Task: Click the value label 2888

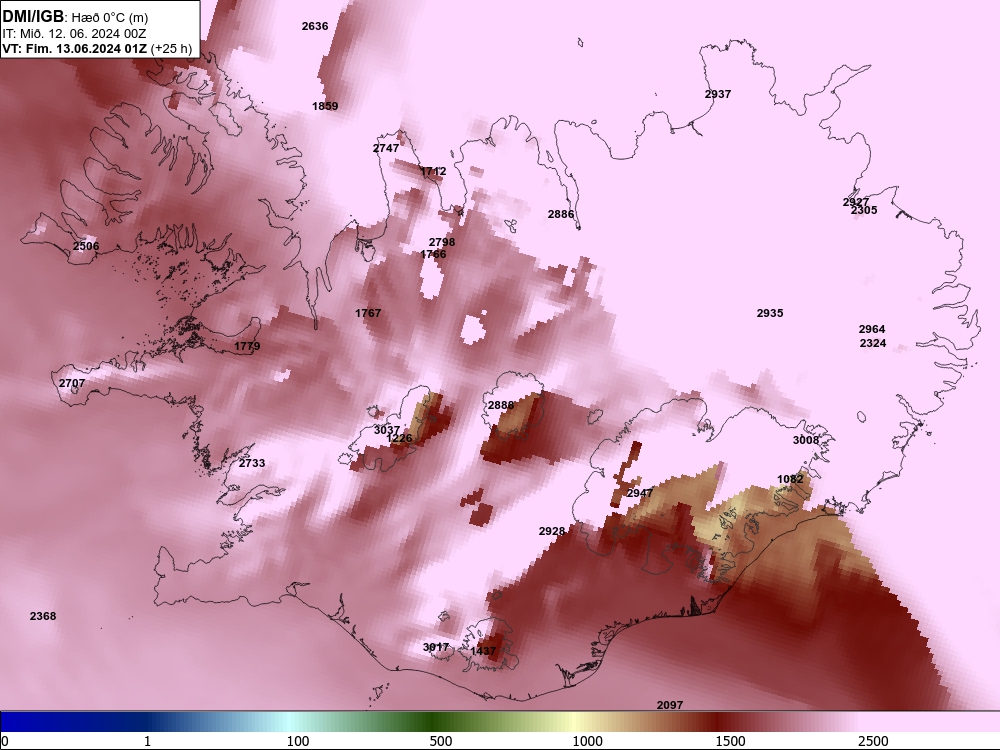Action: (501, 405)
